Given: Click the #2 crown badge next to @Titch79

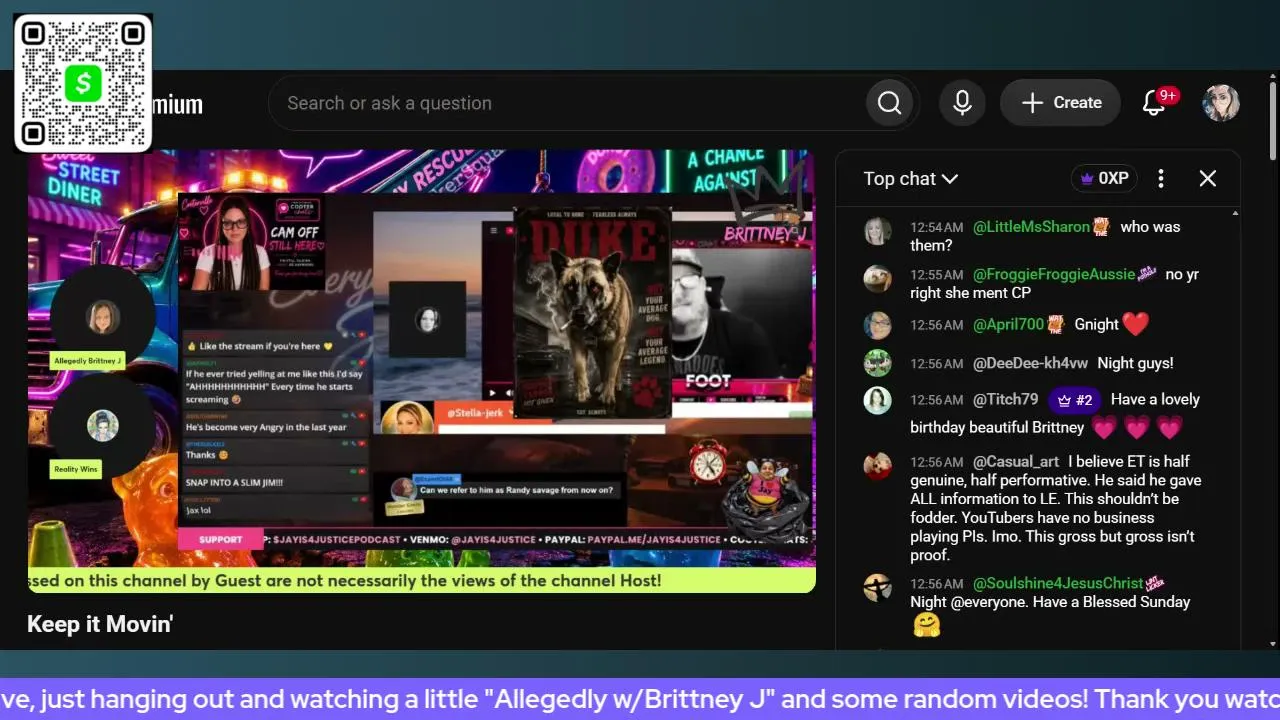Looking at the screenshot, I should point(1074,400).
